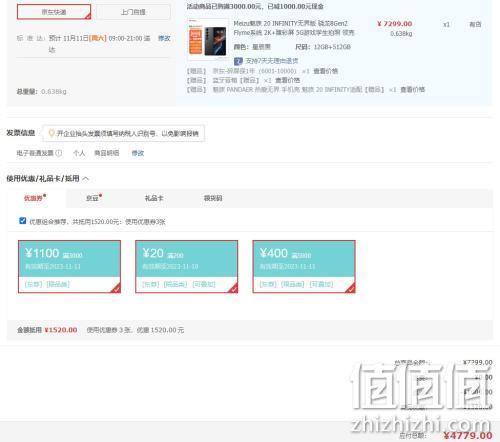Click the 7-day return badge icon
500x442 pixels.
pyautogui.click(x=238, y=61)
